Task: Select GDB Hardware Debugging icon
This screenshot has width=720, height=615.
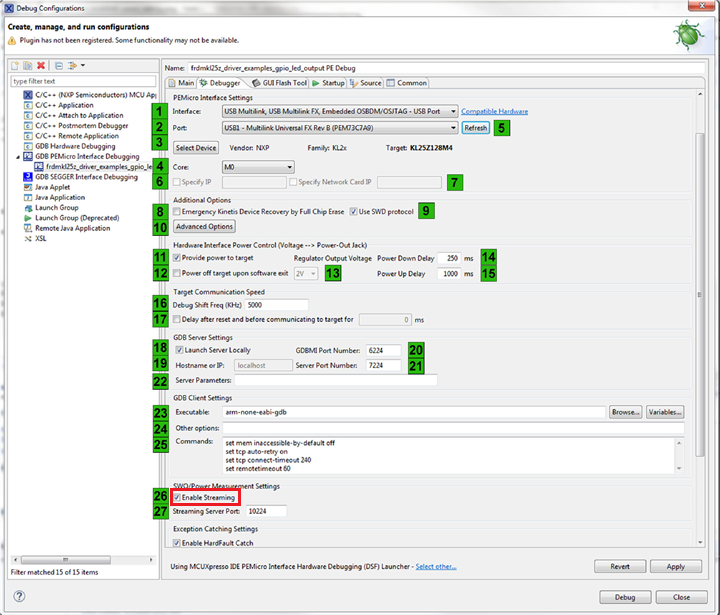Action: (x=28, y=146)
